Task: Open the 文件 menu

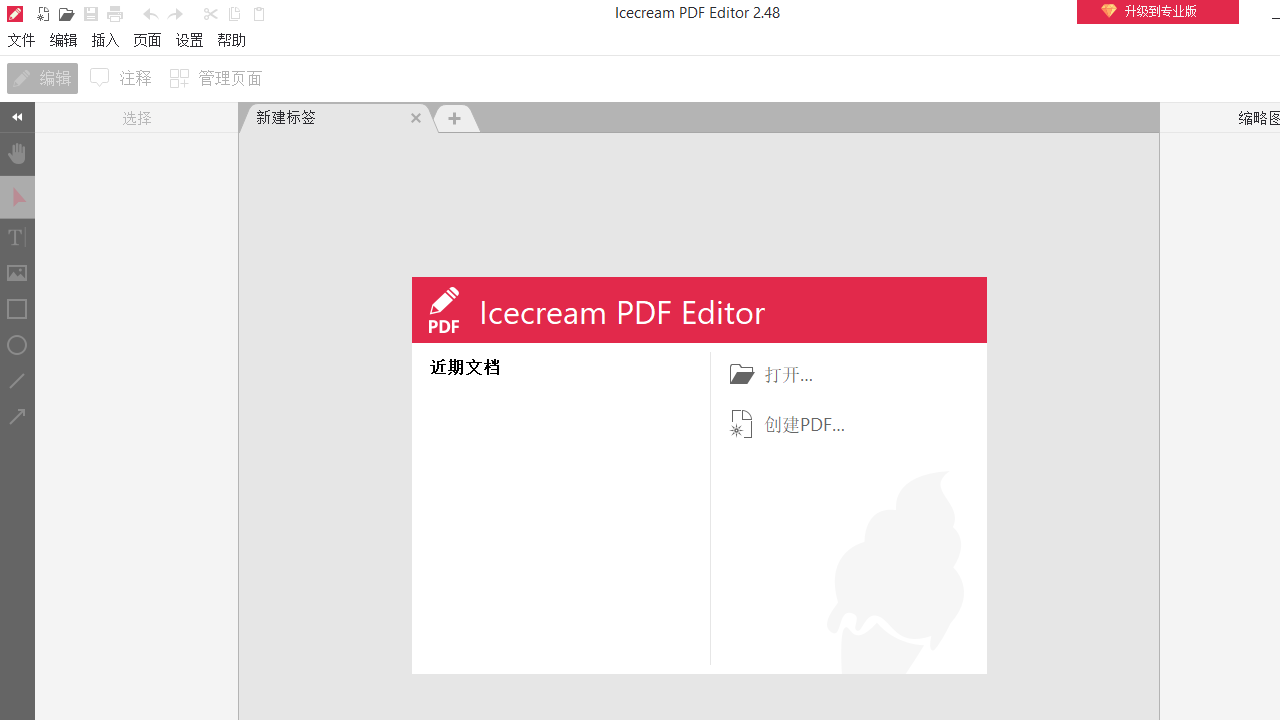Action: point(20,40)
